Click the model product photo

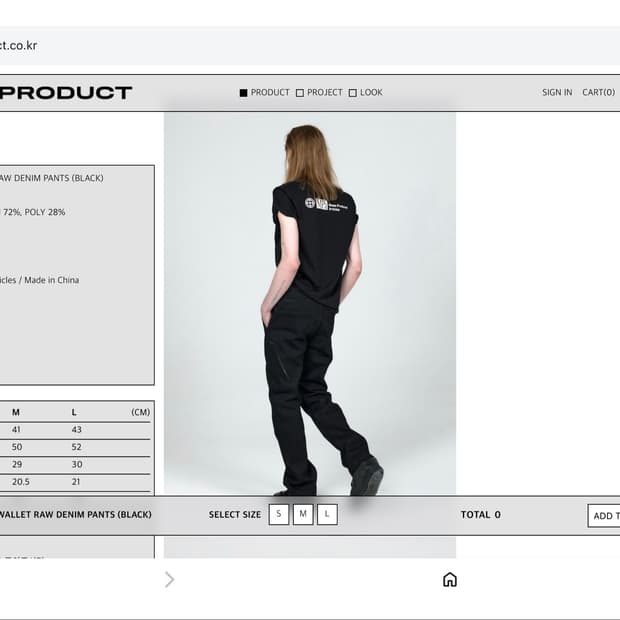point(310,304)
